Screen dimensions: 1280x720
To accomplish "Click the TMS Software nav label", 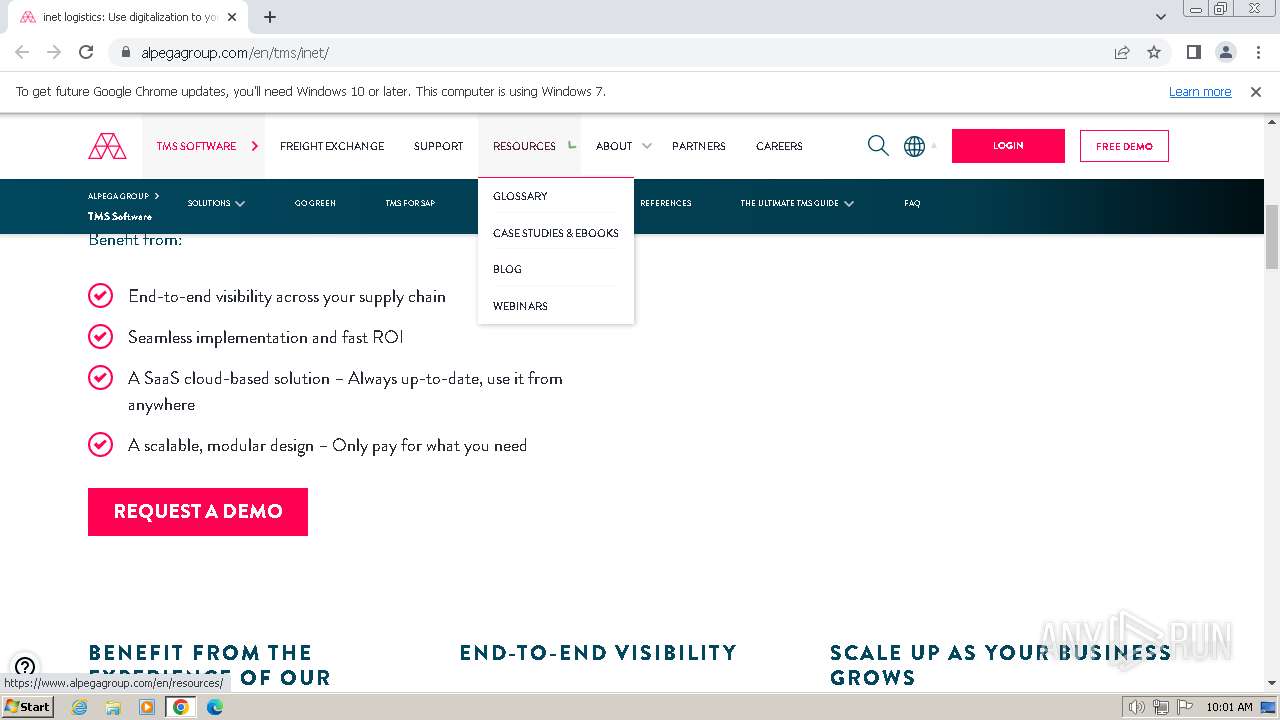I will (x=196, y=146).
